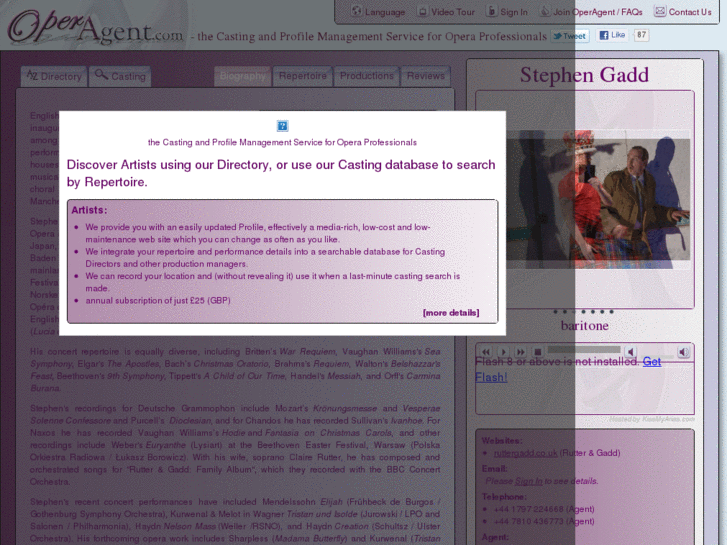This screenshot has width=727, height=545.
Task: Click the Facebook Like button
Action: tap(612, 35)
